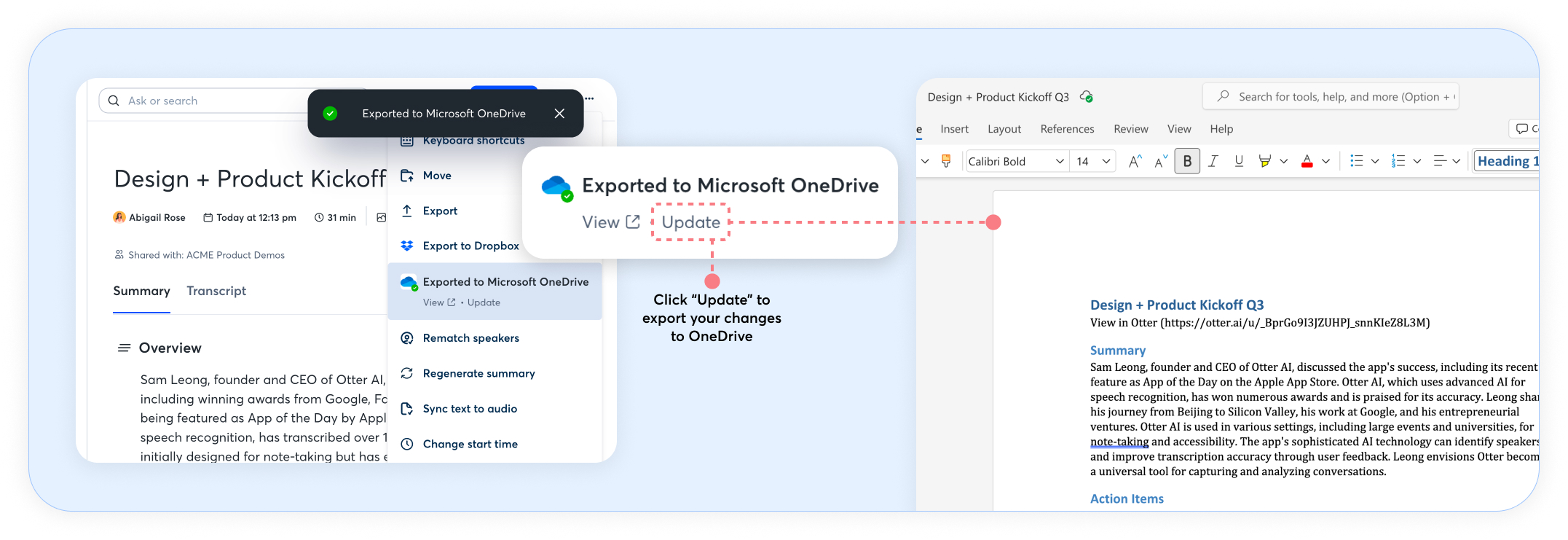Click the Action Items heading in Word
This screenshot has height=540, width=1568.
[1127, 499]
